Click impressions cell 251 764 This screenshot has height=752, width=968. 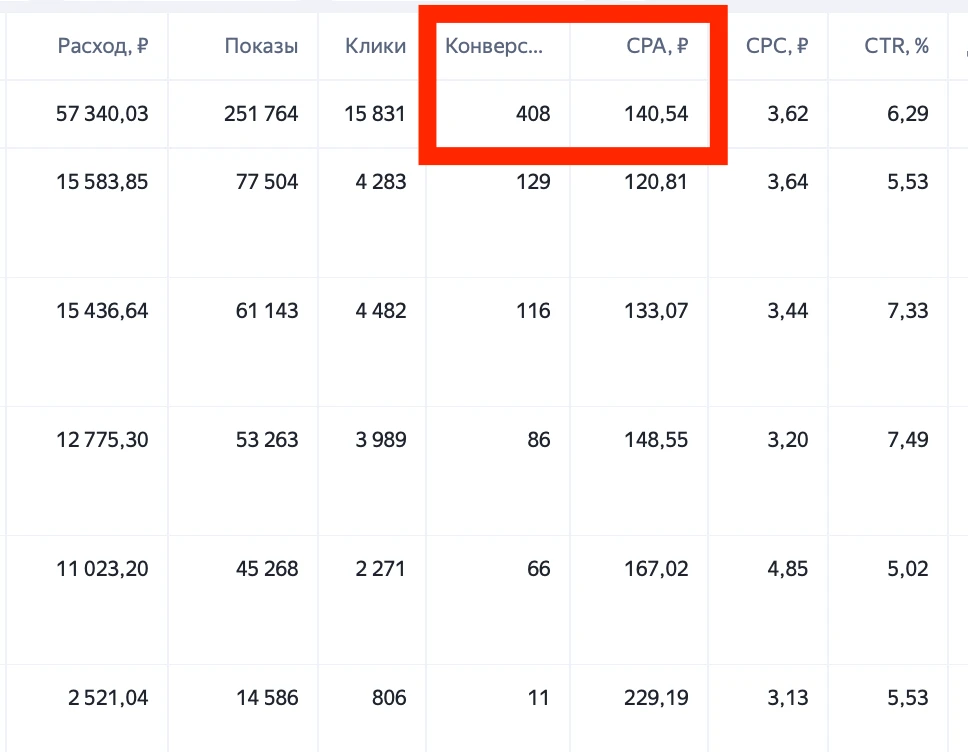pyautogui.click(x=261, y=114)
